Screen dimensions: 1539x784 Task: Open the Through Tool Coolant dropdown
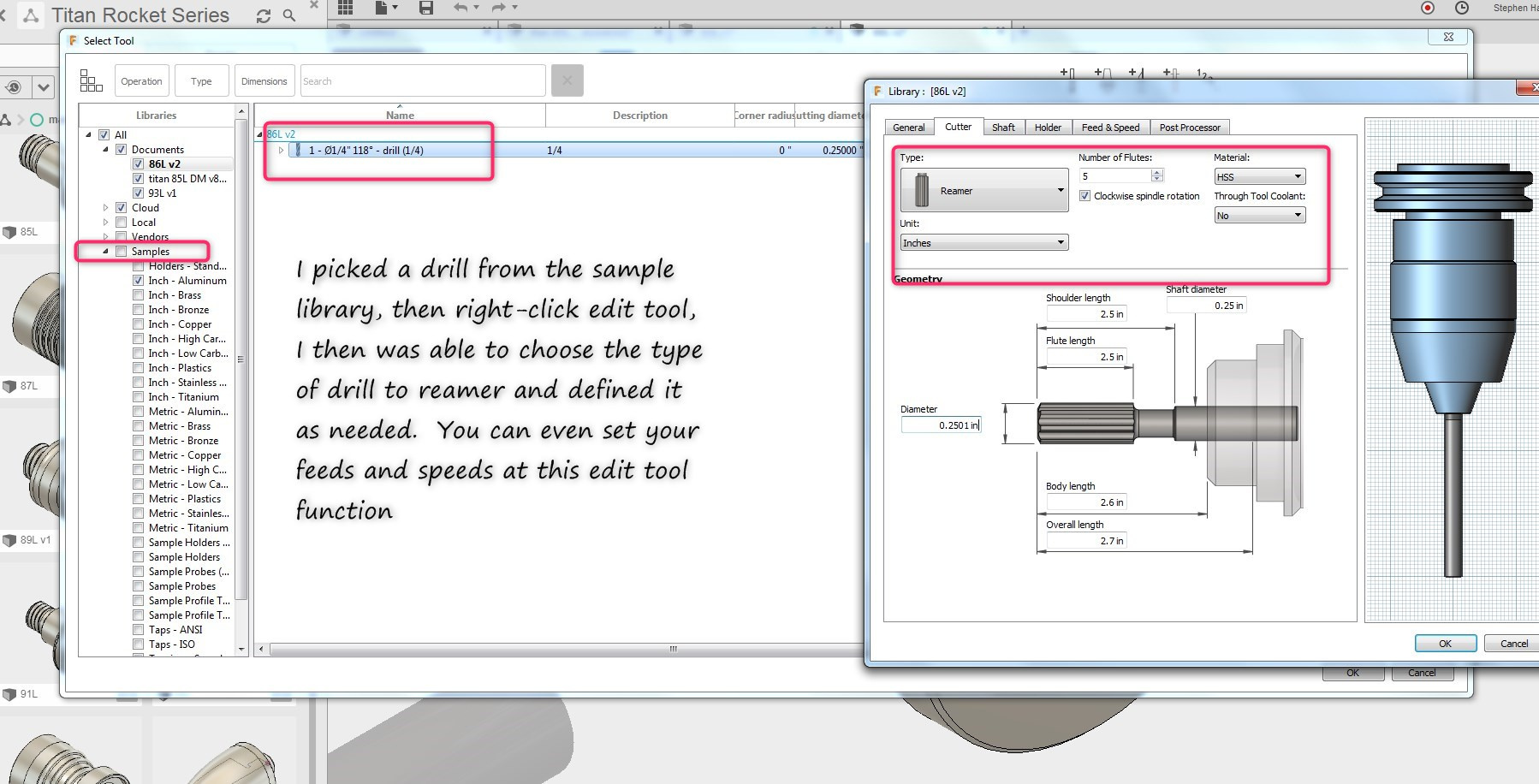[x=1260, y=216]
